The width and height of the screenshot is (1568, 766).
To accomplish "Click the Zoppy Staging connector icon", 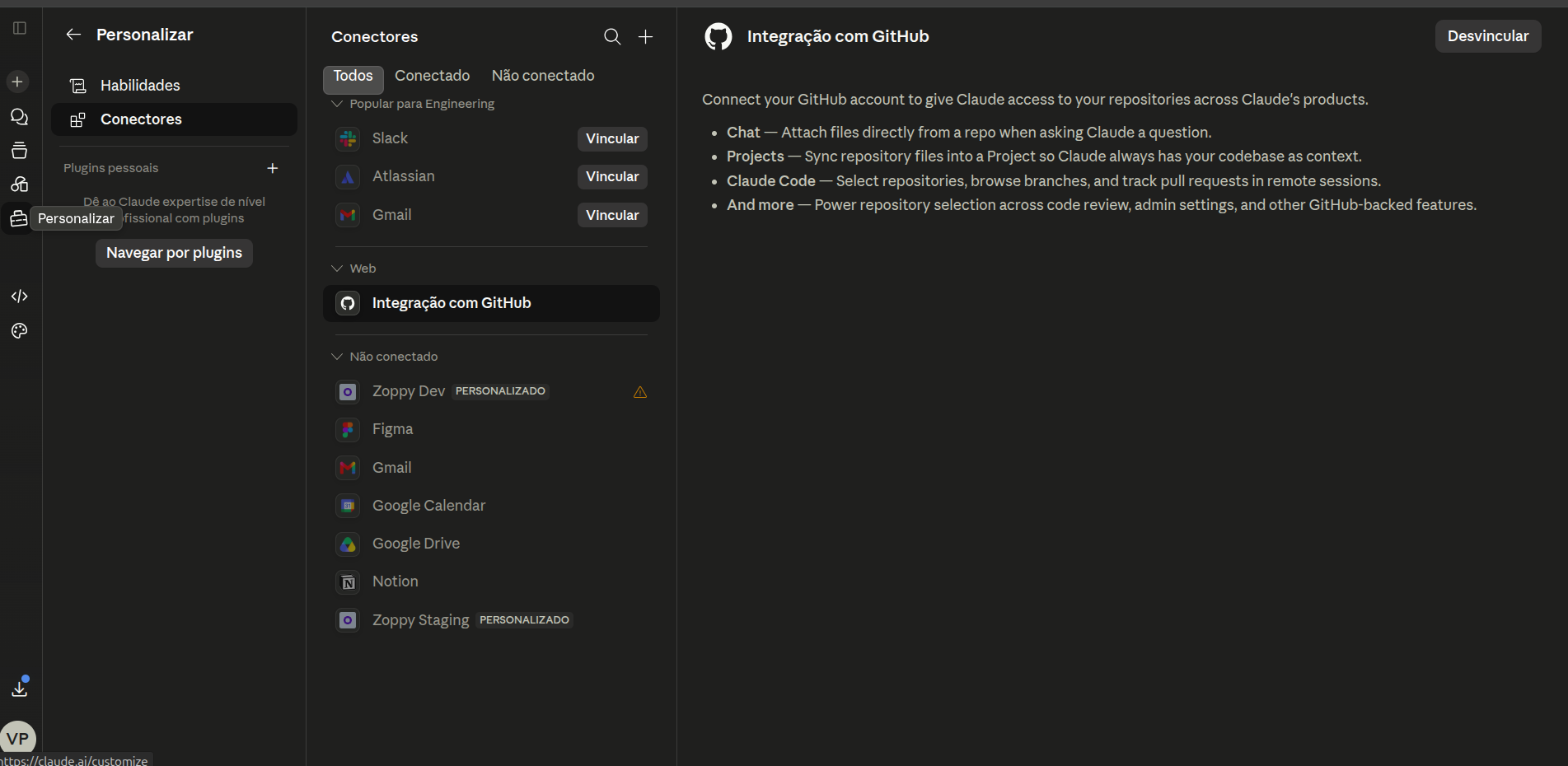I will (348, 620).
